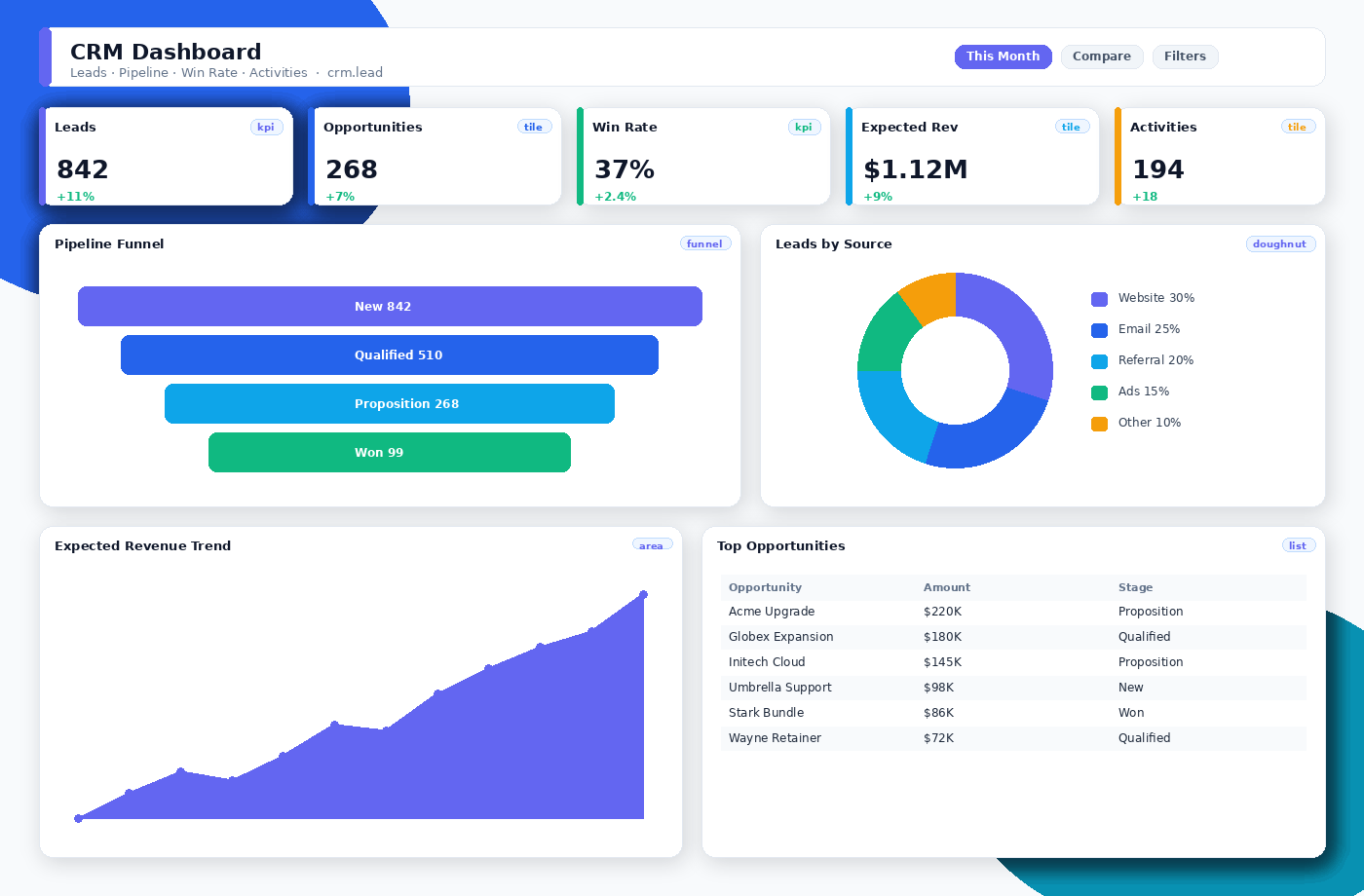The image size is (1364, 896).
Task: Click the Activities tile card
Action: (x=1220, y=156)
